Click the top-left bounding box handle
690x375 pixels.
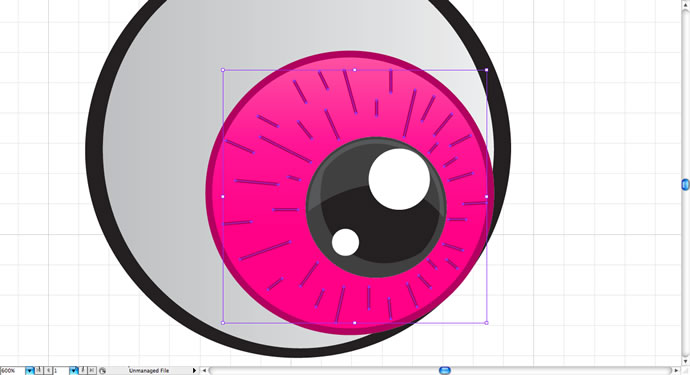[223, 70]
